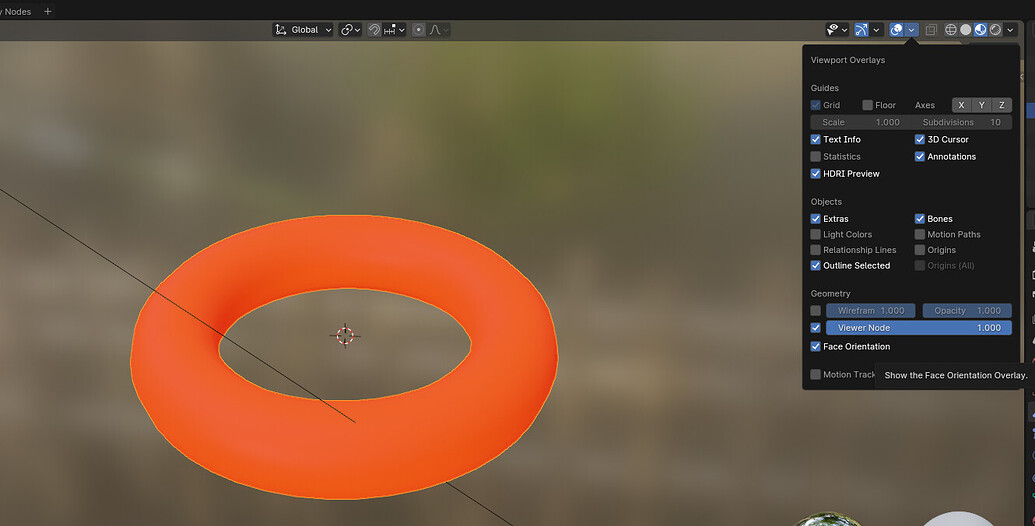Click the Geometry Nodes workspace tab
Image resolution: width=1035 pixels, height=526 pixels.
[16, 11]
